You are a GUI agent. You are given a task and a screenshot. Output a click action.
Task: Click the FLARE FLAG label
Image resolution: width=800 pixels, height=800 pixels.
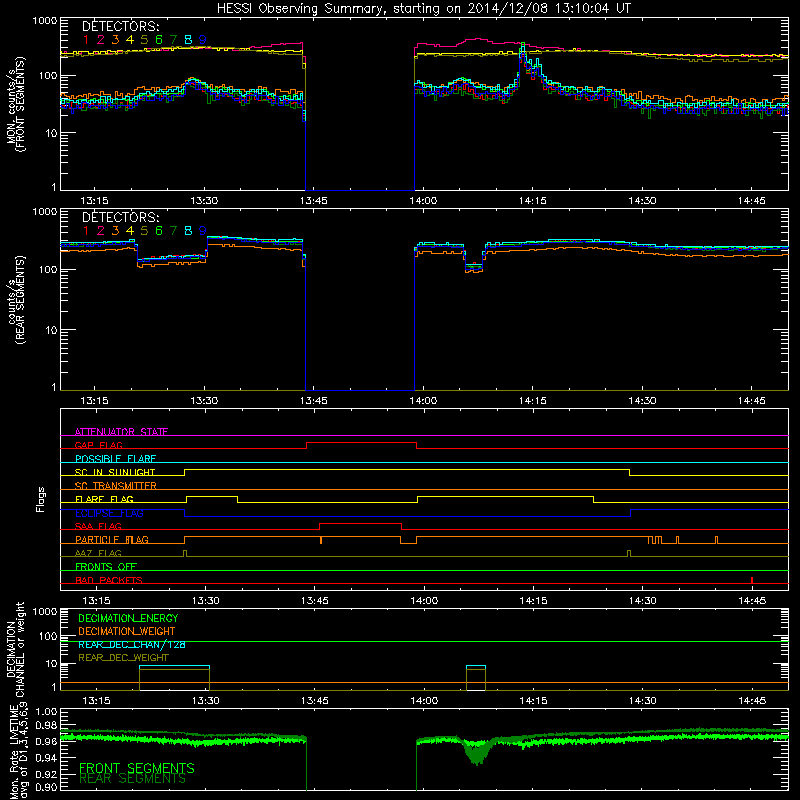[x=104, y=499]
